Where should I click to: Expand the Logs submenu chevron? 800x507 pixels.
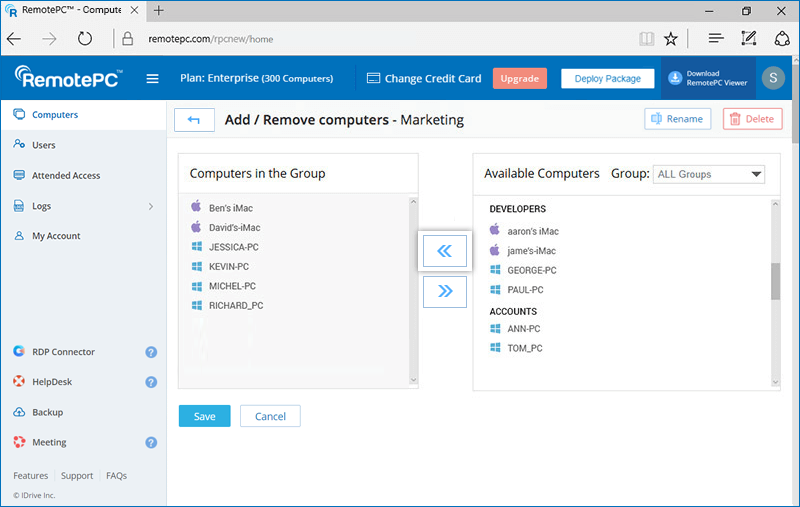click(151, 206)
